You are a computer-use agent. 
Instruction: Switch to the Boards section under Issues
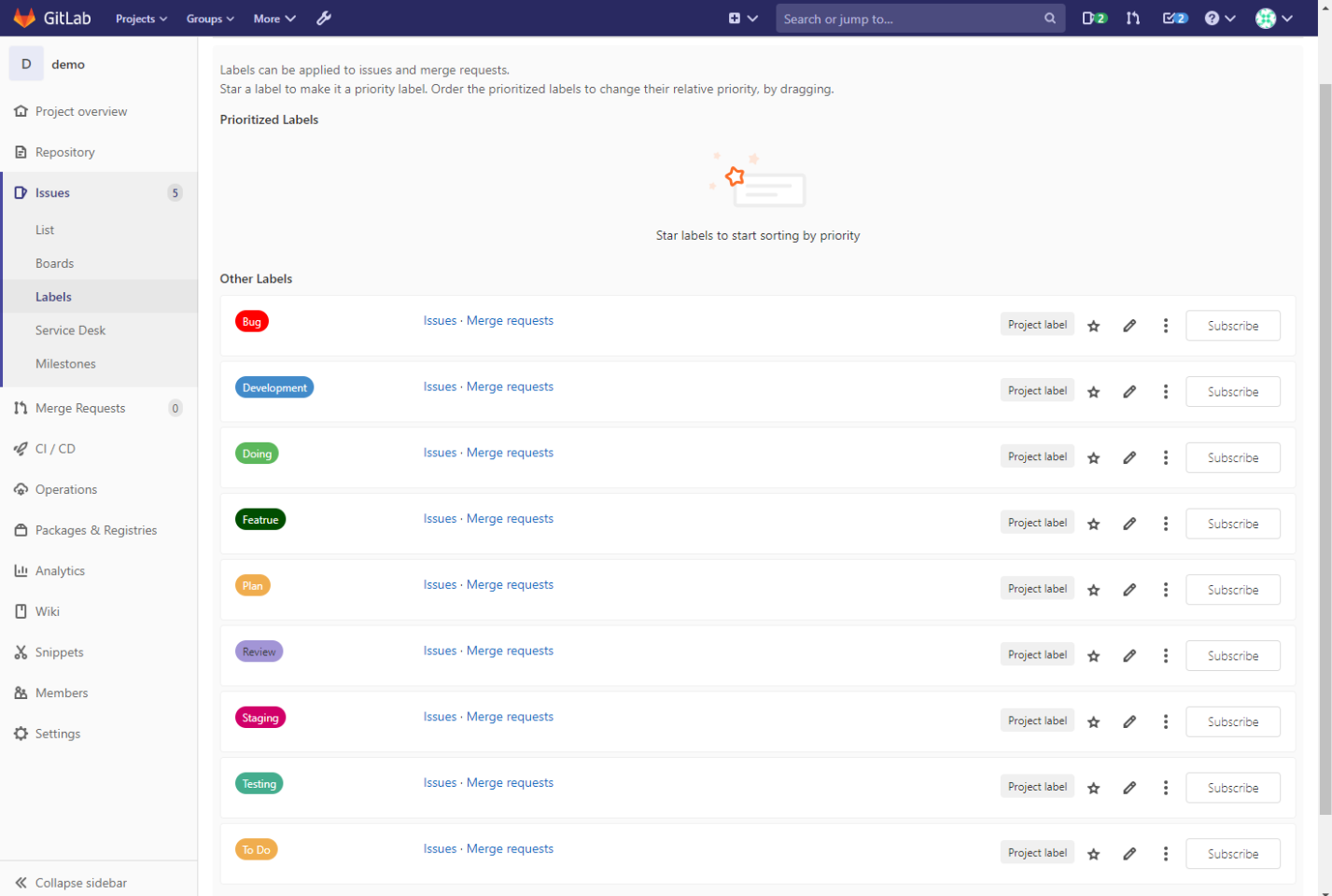pos(54,262)
